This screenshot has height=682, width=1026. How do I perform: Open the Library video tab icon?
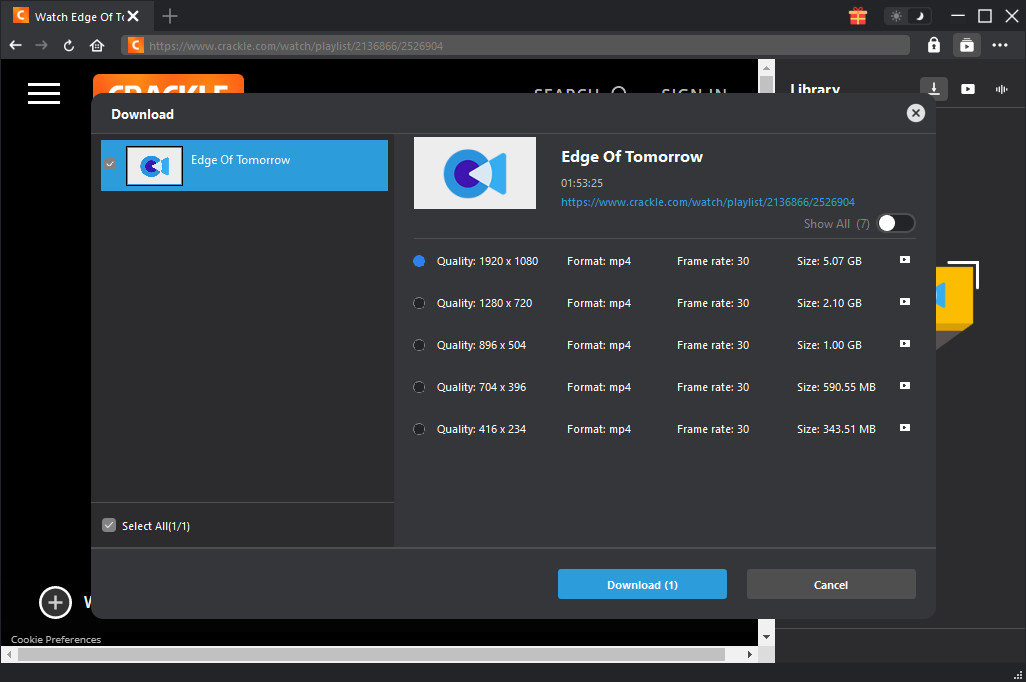[x=968, y=89]
